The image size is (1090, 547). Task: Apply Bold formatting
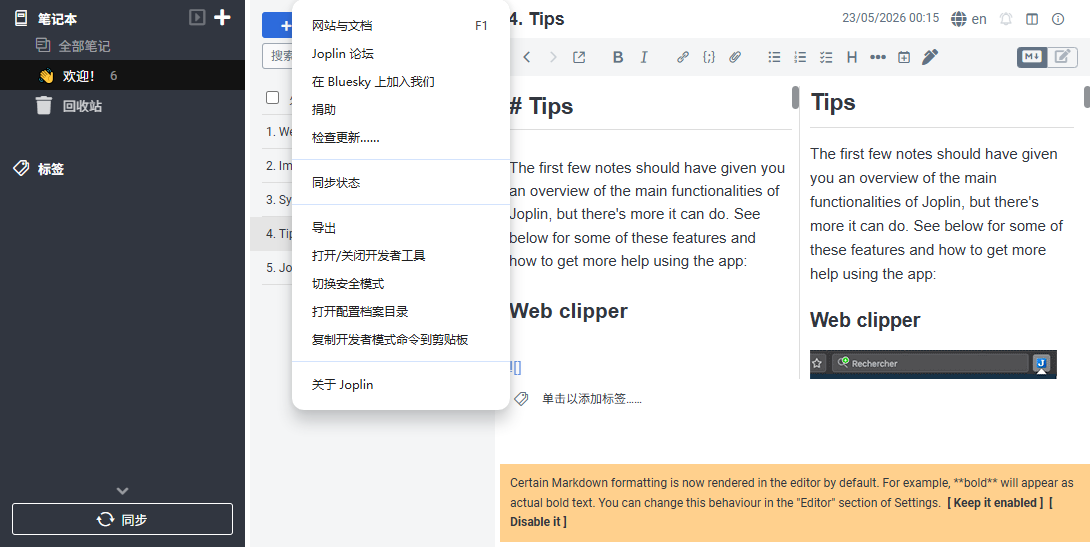[x=617, y=57]
